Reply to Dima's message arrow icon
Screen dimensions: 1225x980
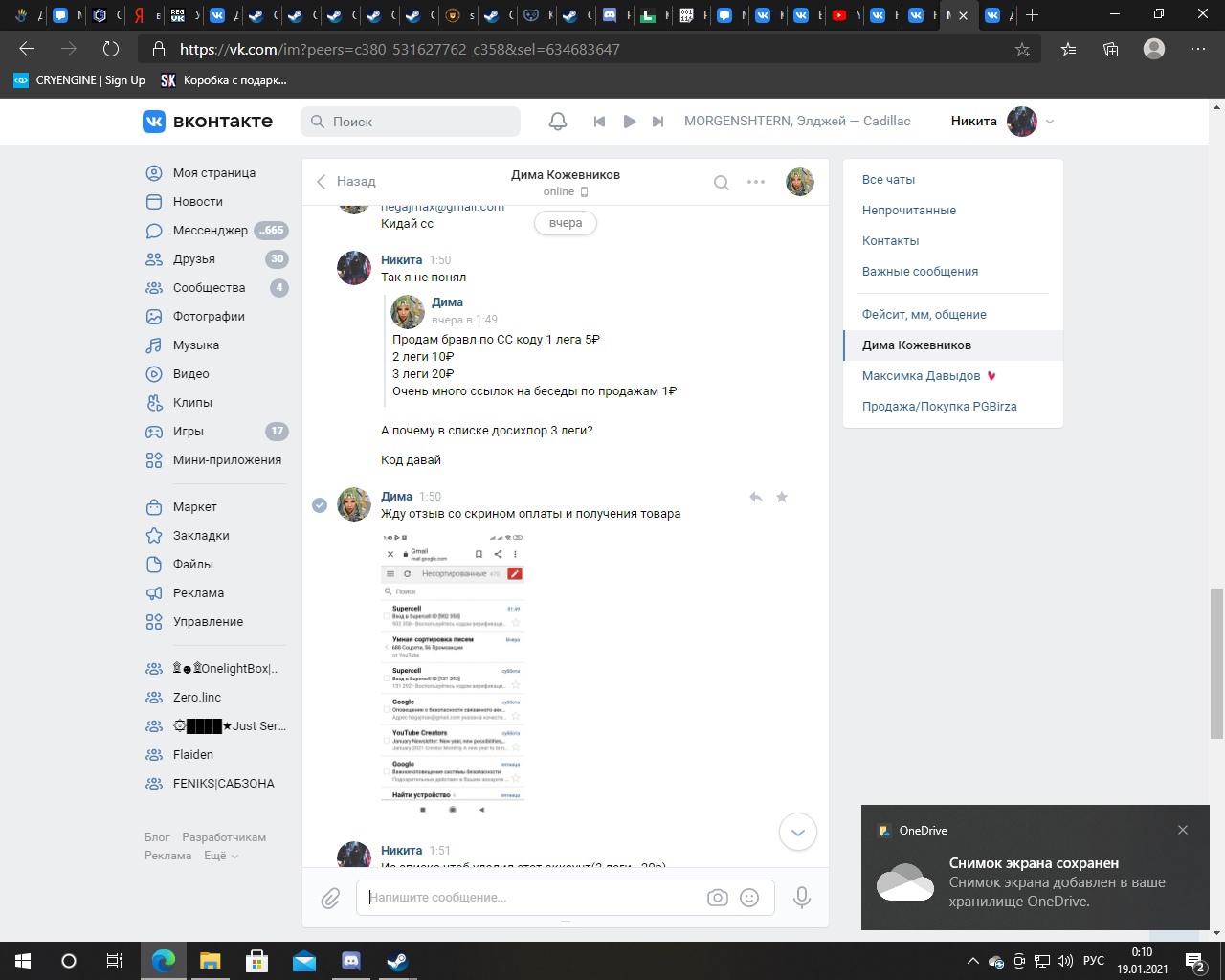(x=756, y=497)
